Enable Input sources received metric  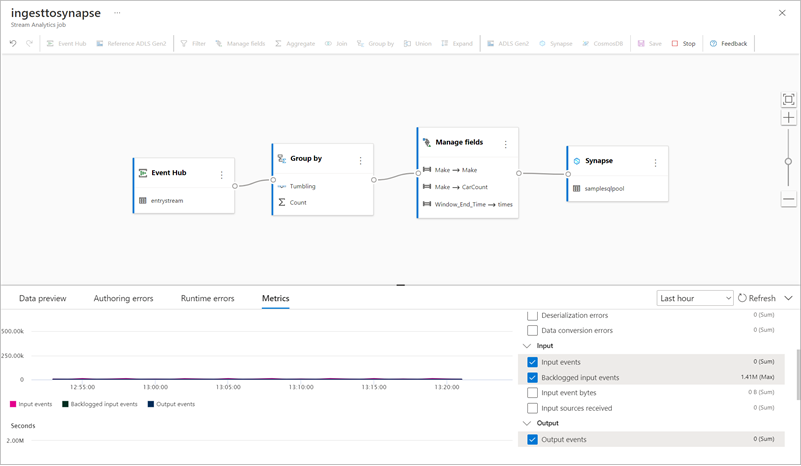coord(532,408)
